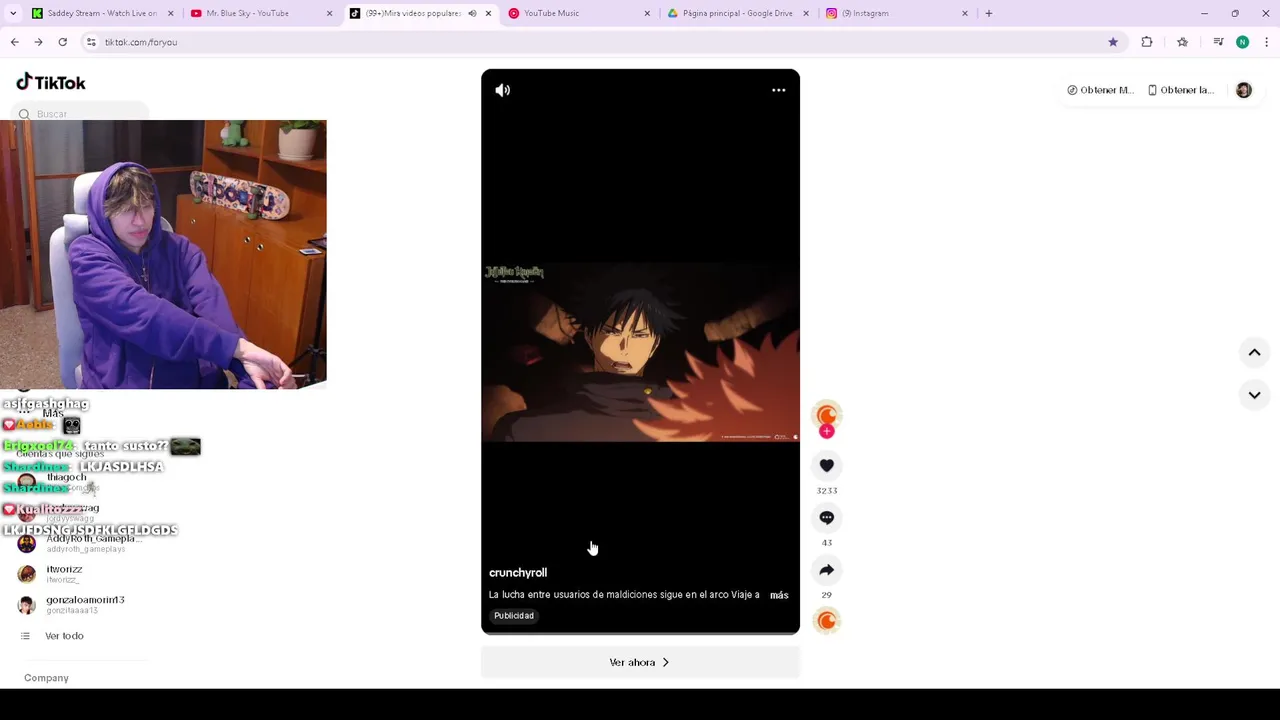Expand caption with más link
This screenshot has width=1280, height=720.
point(779,595)
